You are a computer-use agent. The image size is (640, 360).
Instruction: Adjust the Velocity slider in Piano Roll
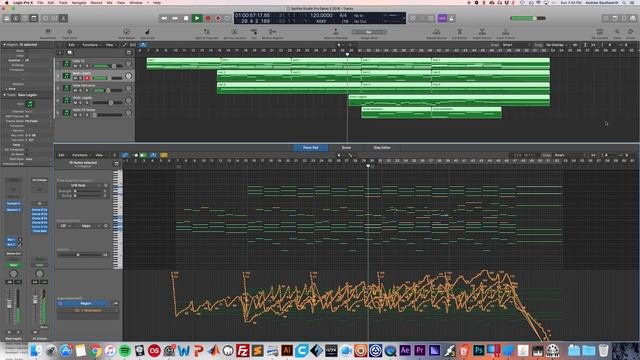click(x=80, y=255)
